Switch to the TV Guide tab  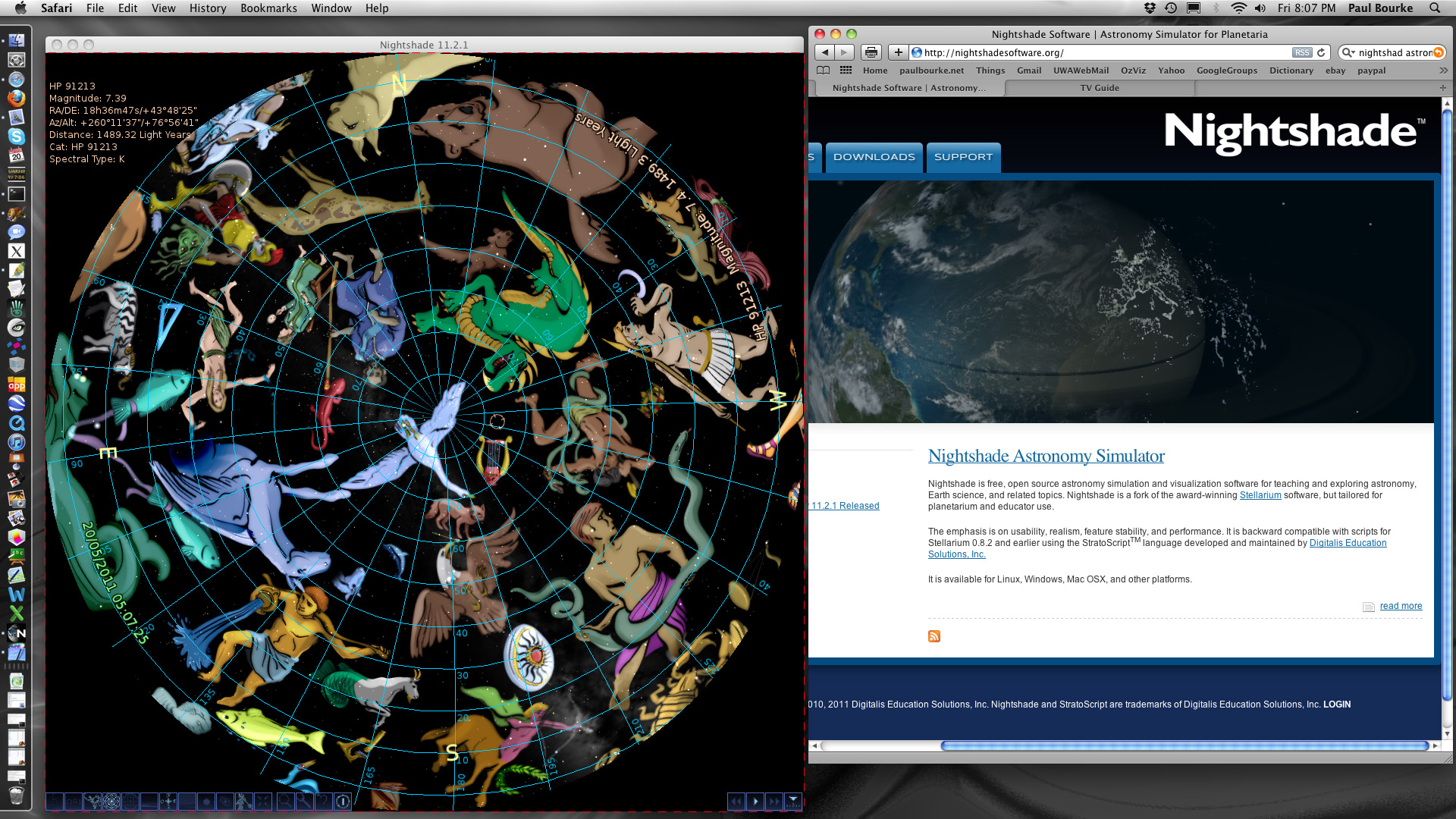pyautogui.click(x=1100, y=88)
